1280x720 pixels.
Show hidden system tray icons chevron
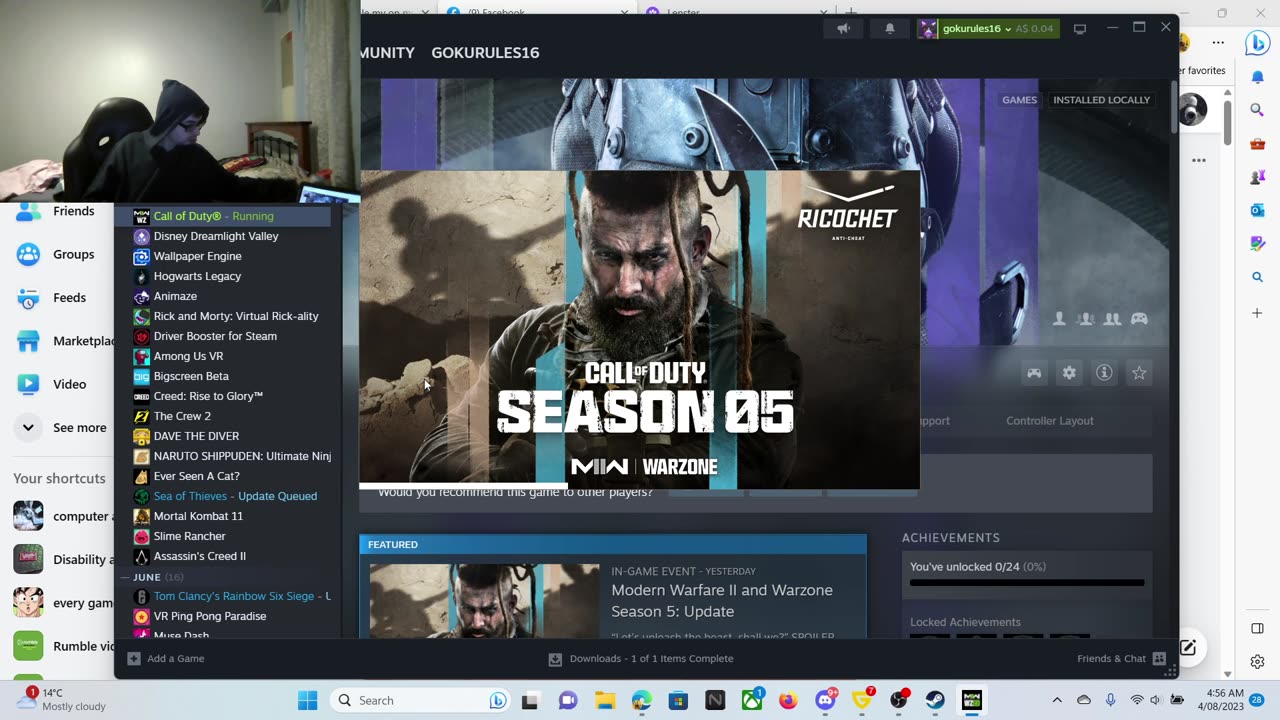point(1057,700)
